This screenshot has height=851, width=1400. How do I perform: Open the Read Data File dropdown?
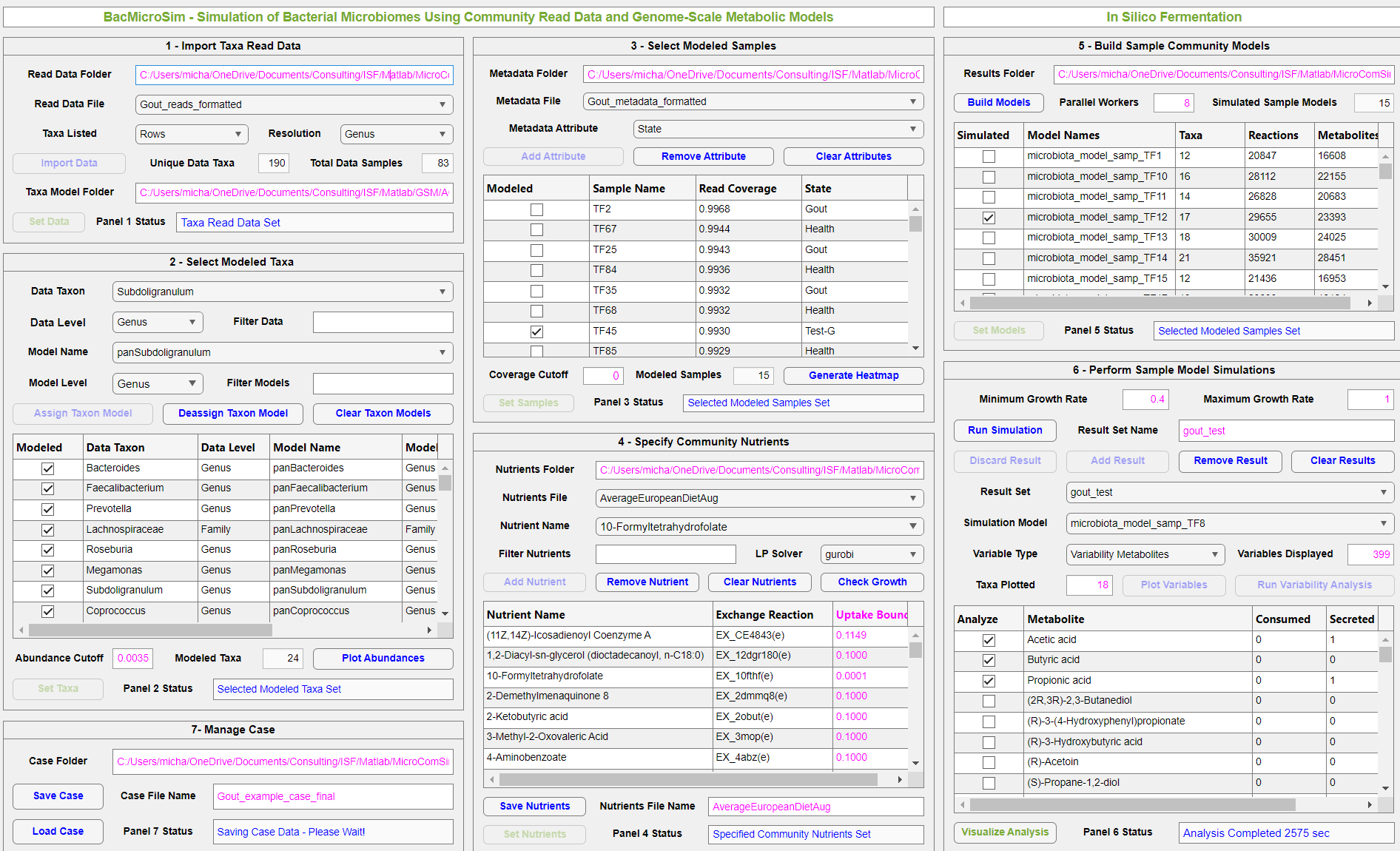click(294, 104)
